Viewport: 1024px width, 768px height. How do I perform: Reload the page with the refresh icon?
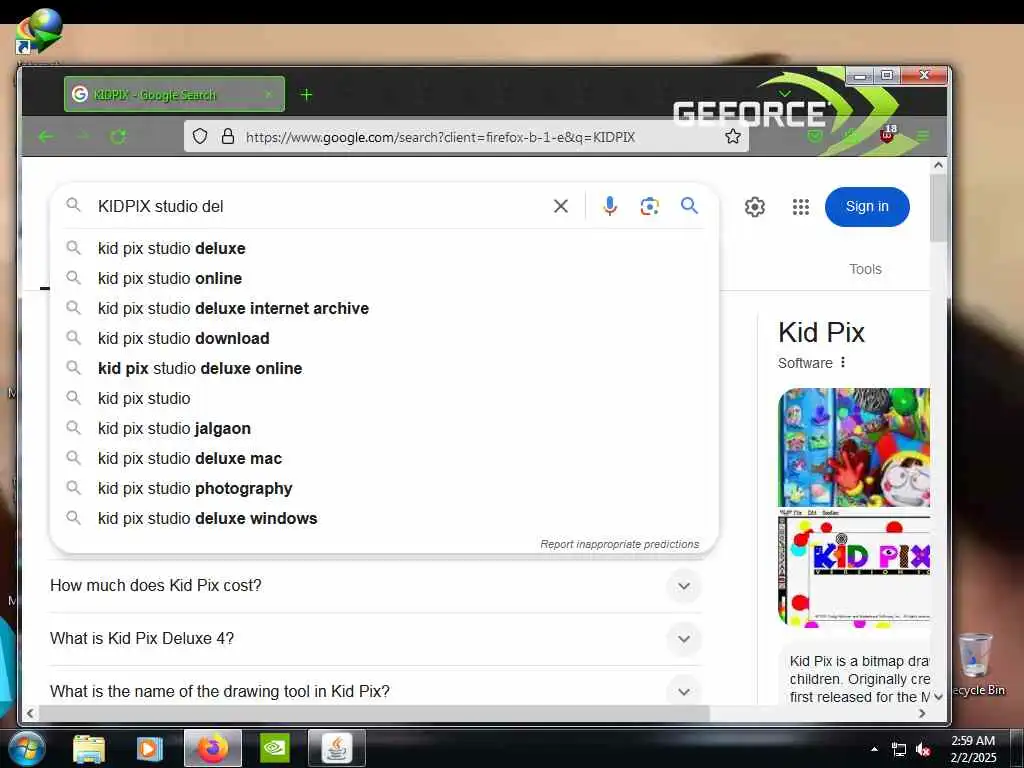[x=118, y=136]
